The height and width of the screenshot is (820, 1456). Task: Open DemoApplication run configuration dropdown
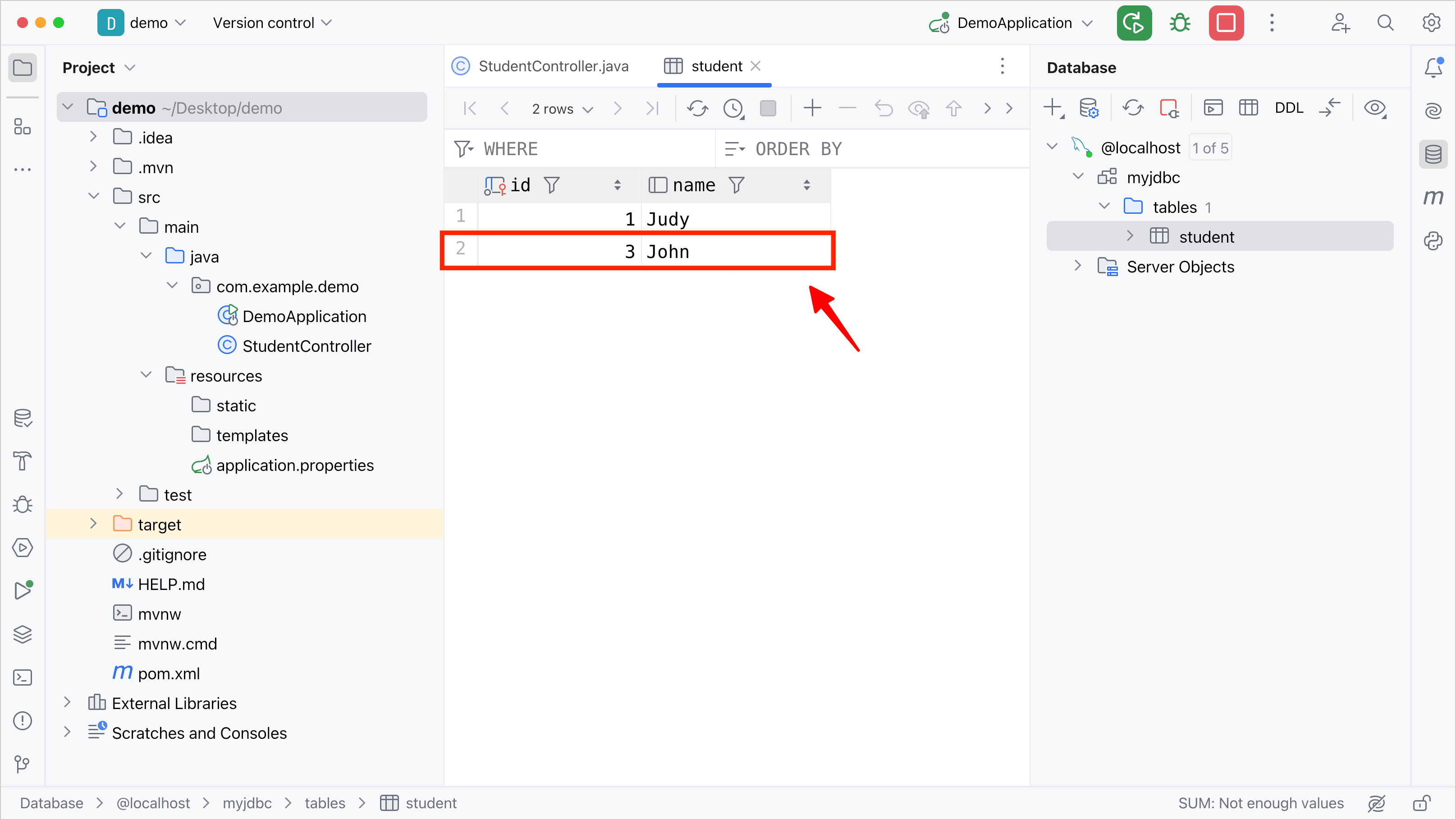pyautogui.click(x=1011, y=23)
